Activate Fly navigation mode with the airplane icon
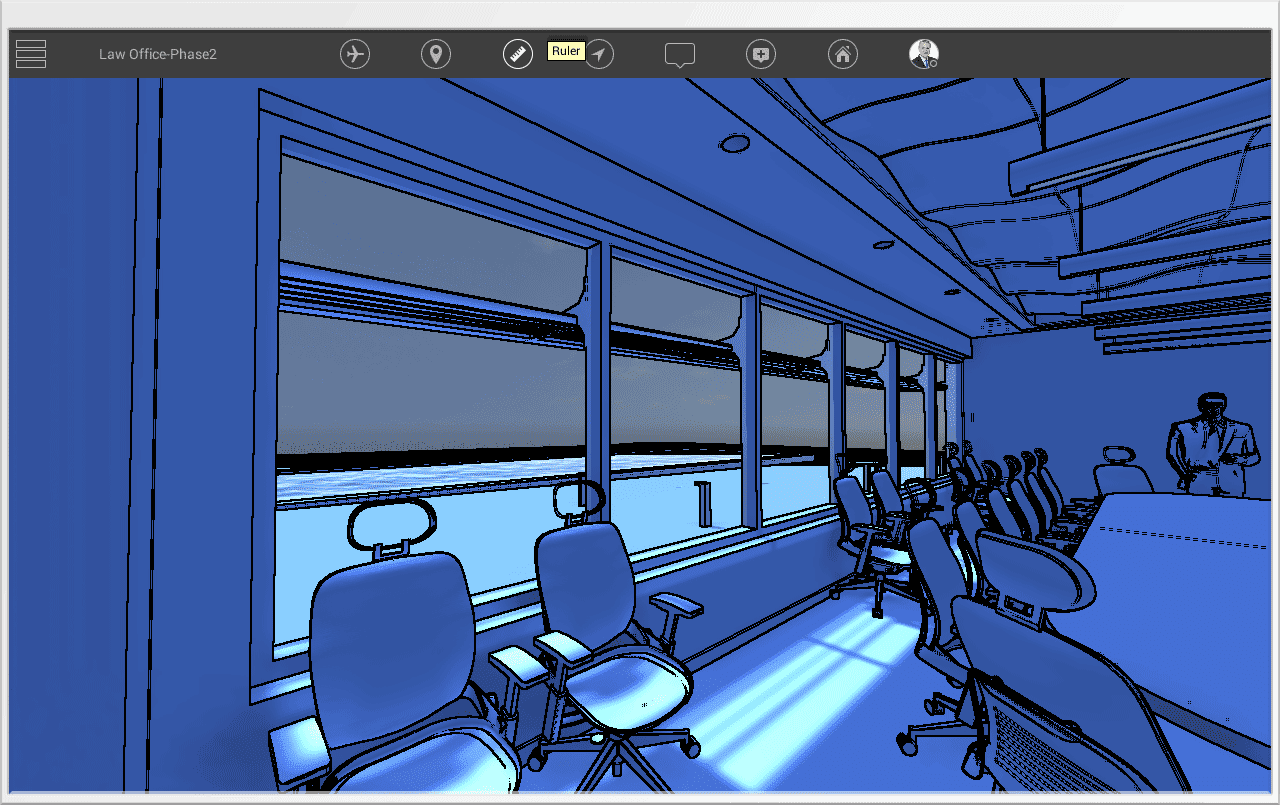This screenshot has height=805, width=1280. pyautogui.click(x=355, y=54)
